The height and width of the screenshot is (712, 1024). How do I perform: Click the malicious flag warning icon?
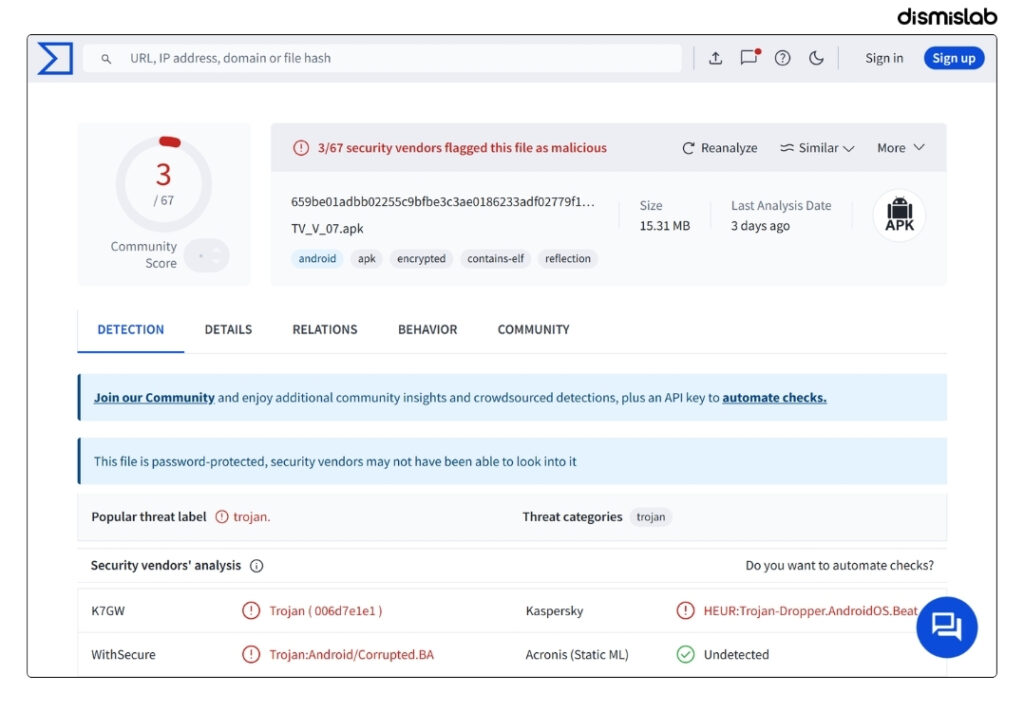(x=300, y=148)
